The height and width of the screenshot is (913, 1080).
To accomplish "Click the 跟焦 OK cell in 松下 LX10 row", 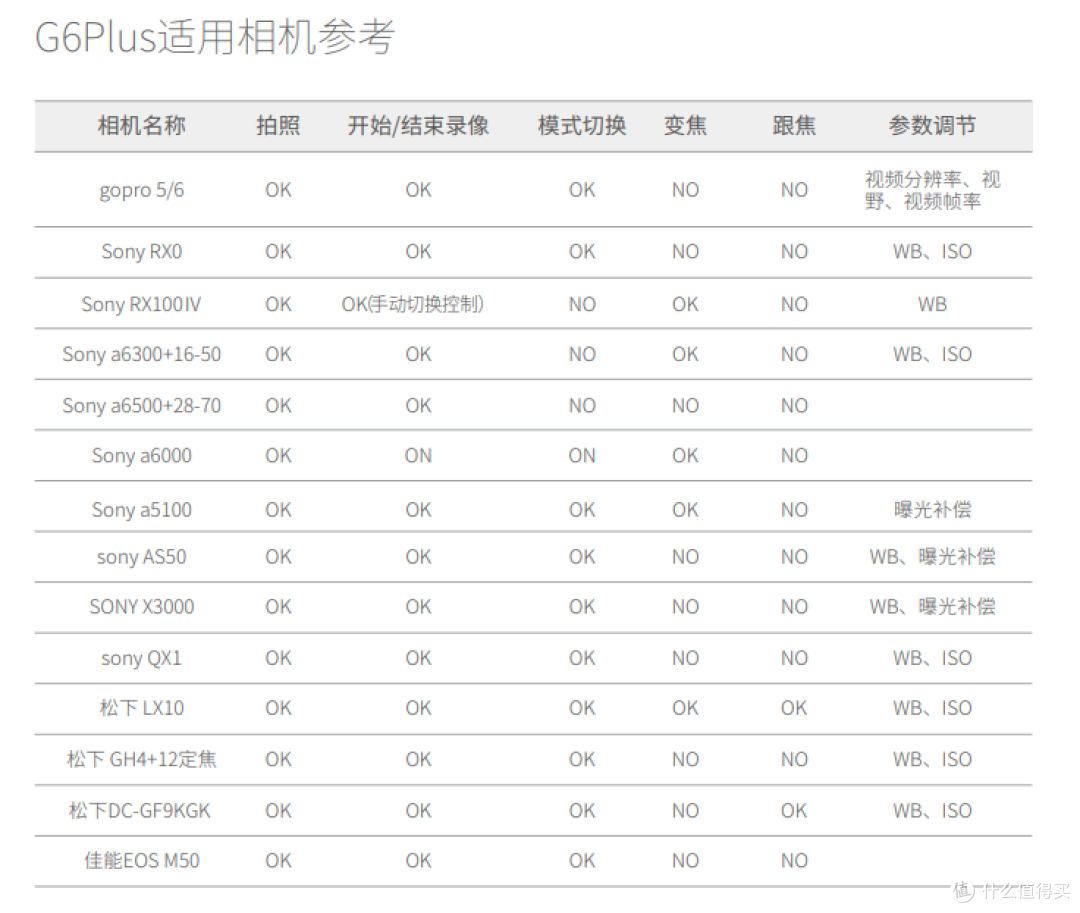I will [794, 709].
